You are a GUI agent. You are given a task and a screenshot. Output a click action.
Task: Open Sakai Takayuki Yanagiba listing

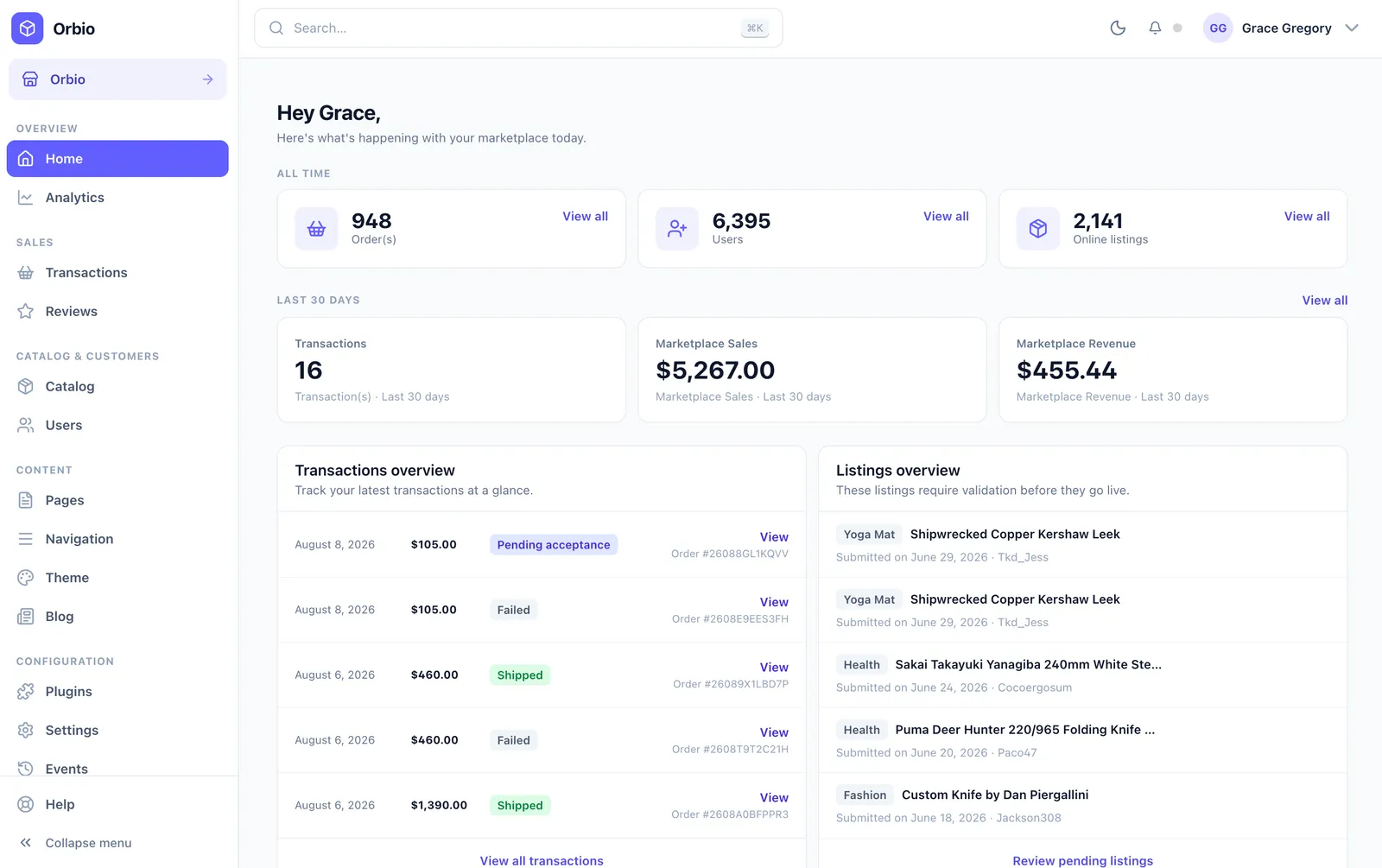tap(1028, 664)
